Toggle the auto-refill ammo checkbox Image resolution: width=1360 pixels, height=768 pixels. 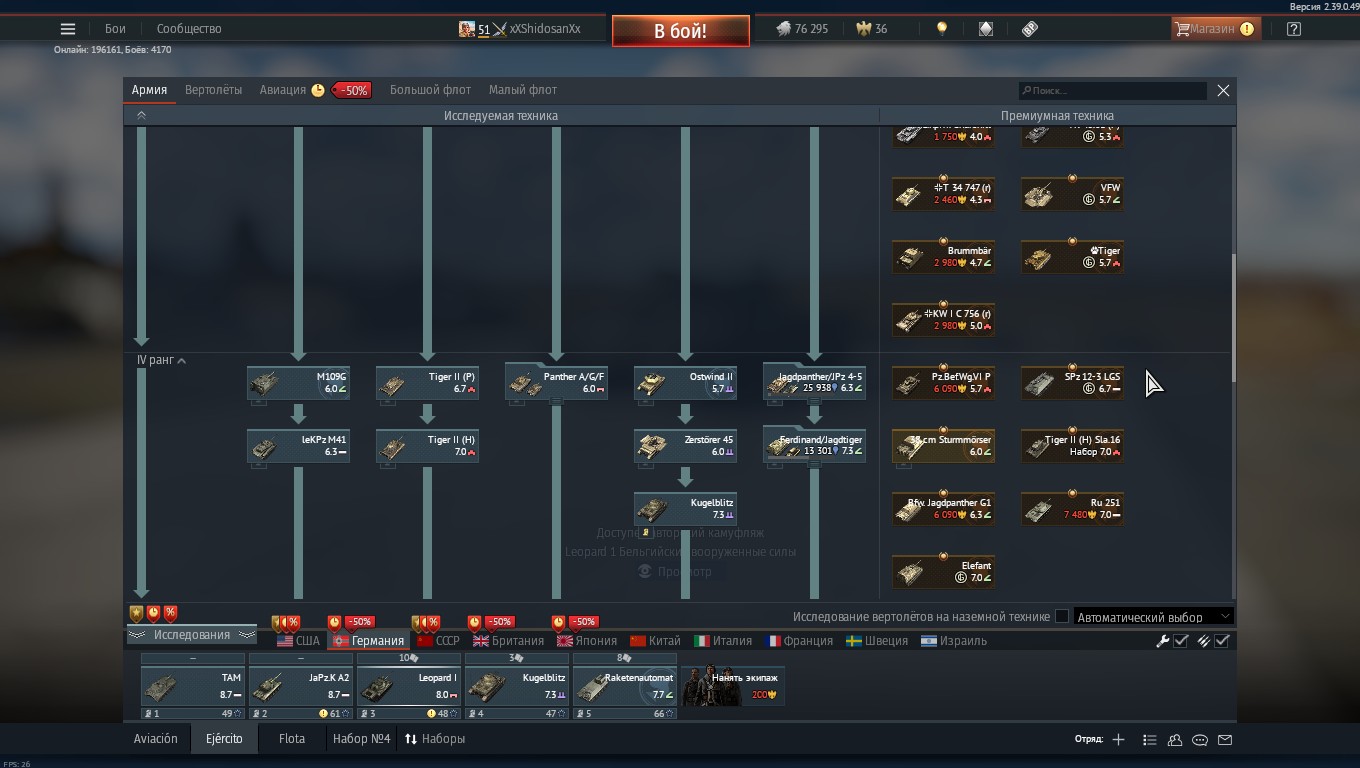(1222, 641)
